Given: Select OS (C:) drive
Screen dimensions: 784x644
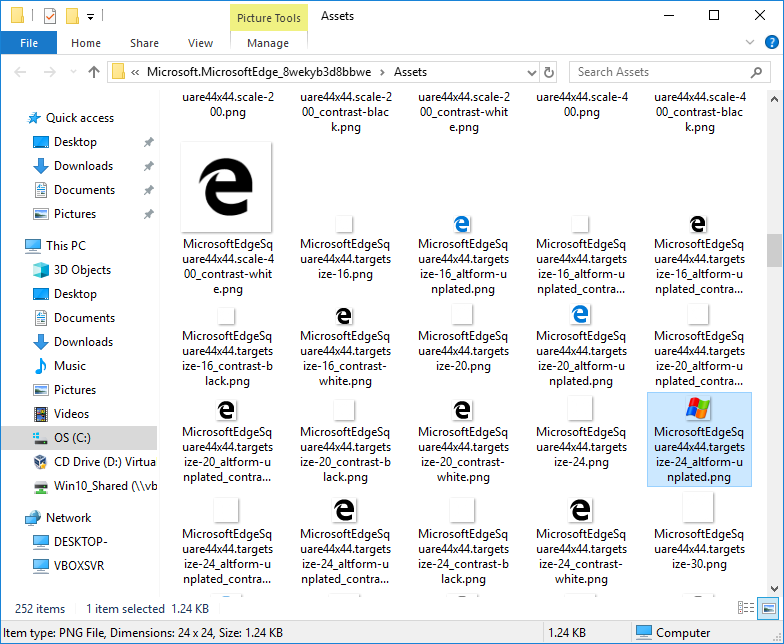Looking at the screenshot, I should [80, 438].
